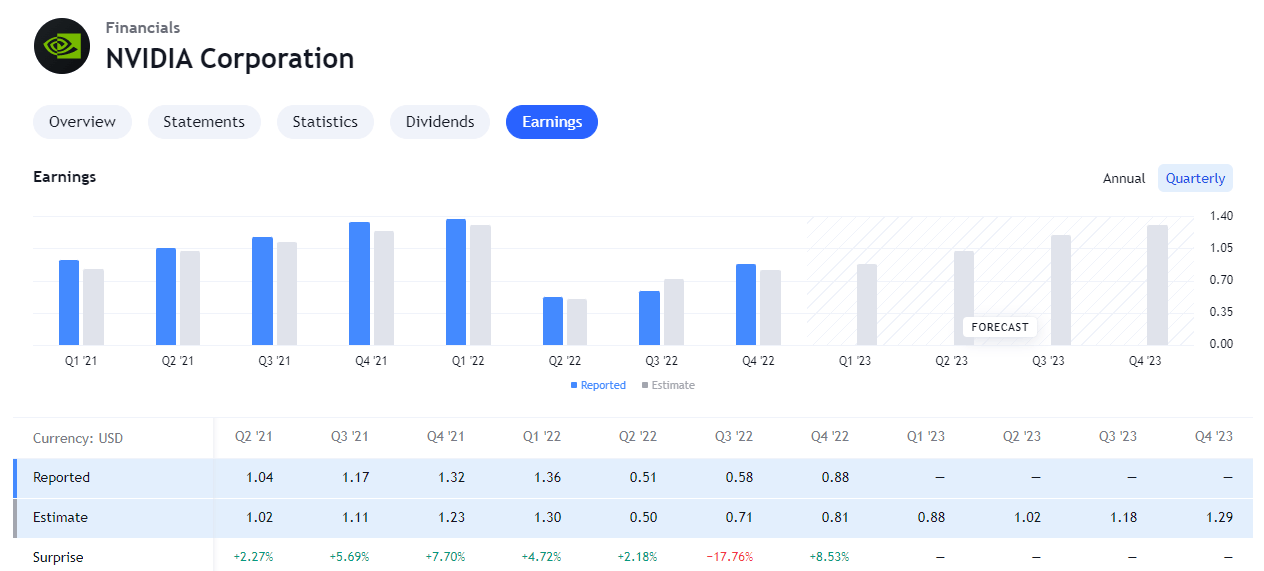Viewport: 1264px width, 571px height.
Task: Click the reported 0.88 for Q4 '22
Action: tap(835, 477)
